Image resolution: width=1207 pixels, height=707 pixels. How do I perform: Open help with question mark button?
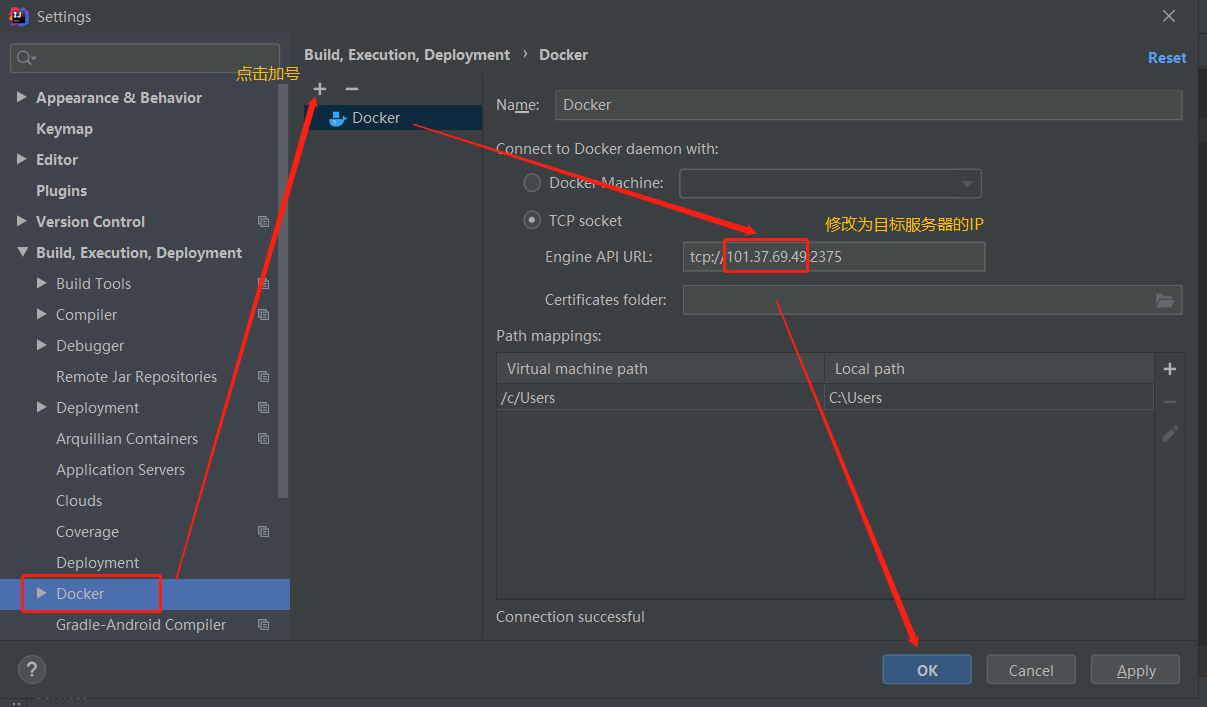tap(32, 670)
